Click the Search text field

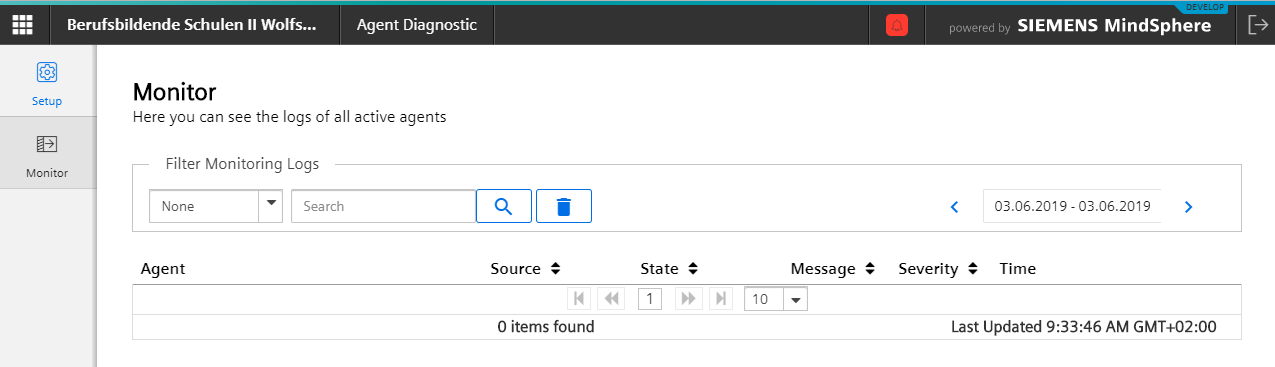[383, 206]
